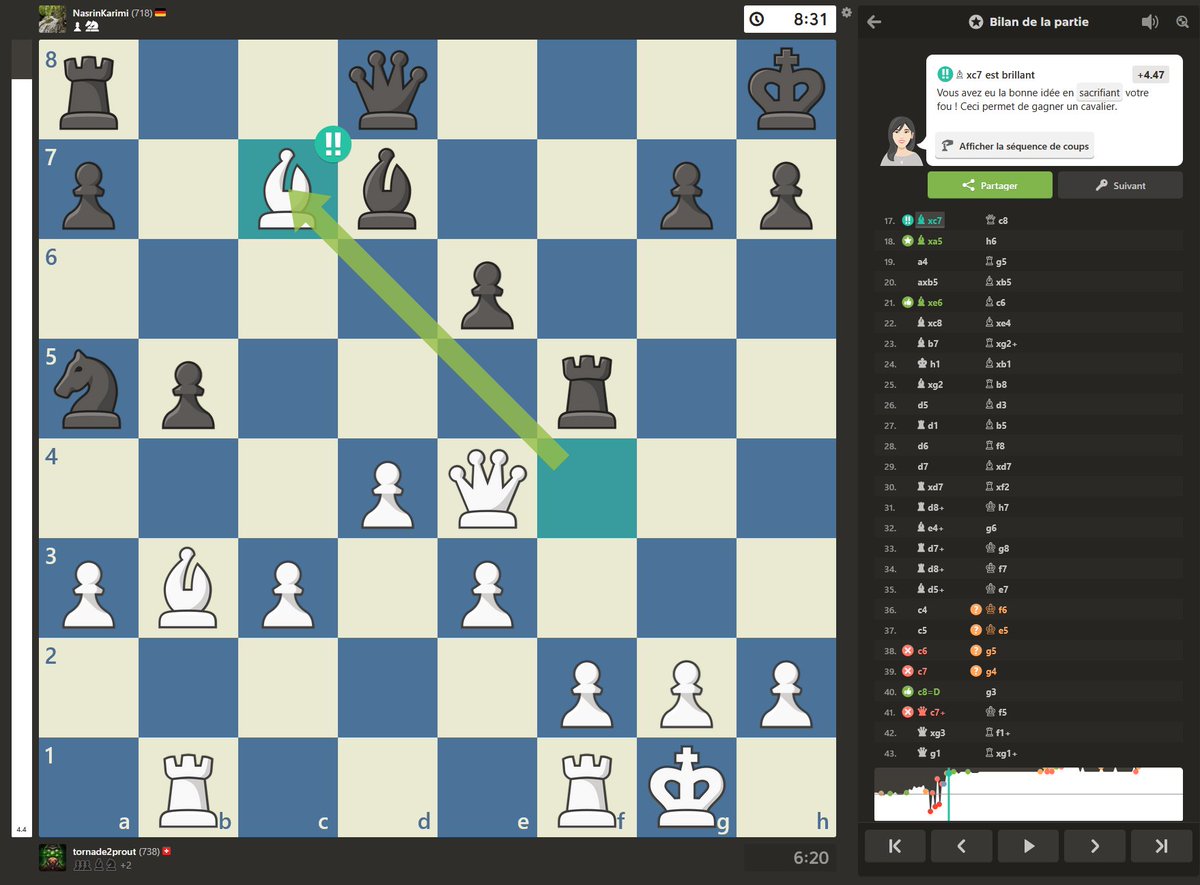The width and height of the screenshot is (1200, 885).
Task: Jump to the last move
Action: pyautogui.click(x=1161, y=846)
